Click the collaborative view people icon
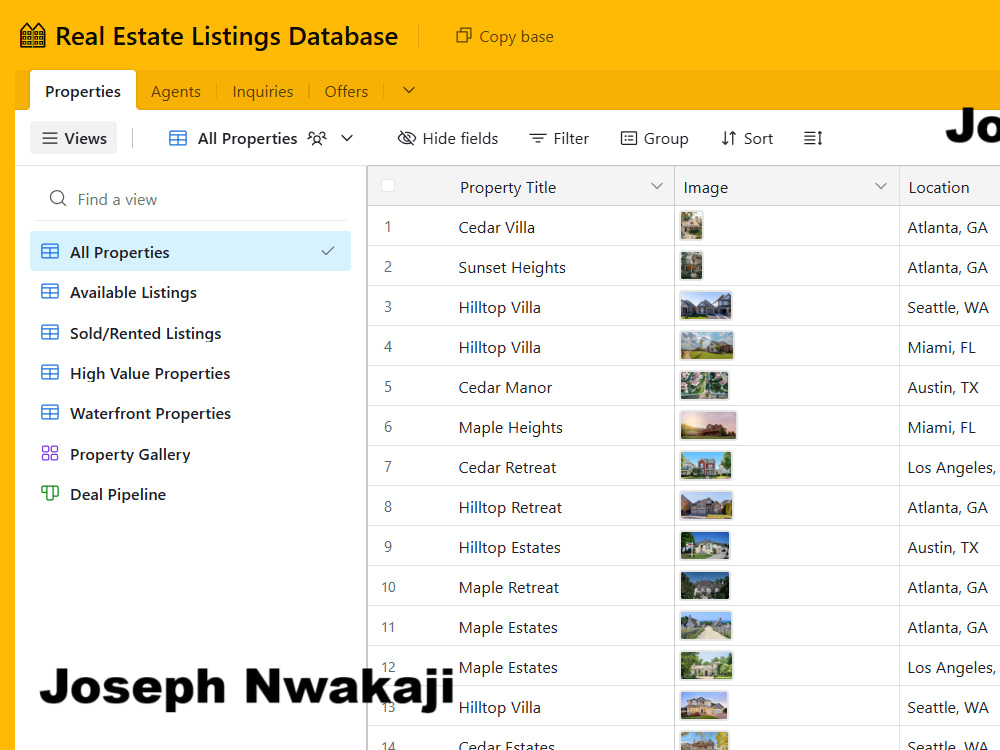 (317, 138)
